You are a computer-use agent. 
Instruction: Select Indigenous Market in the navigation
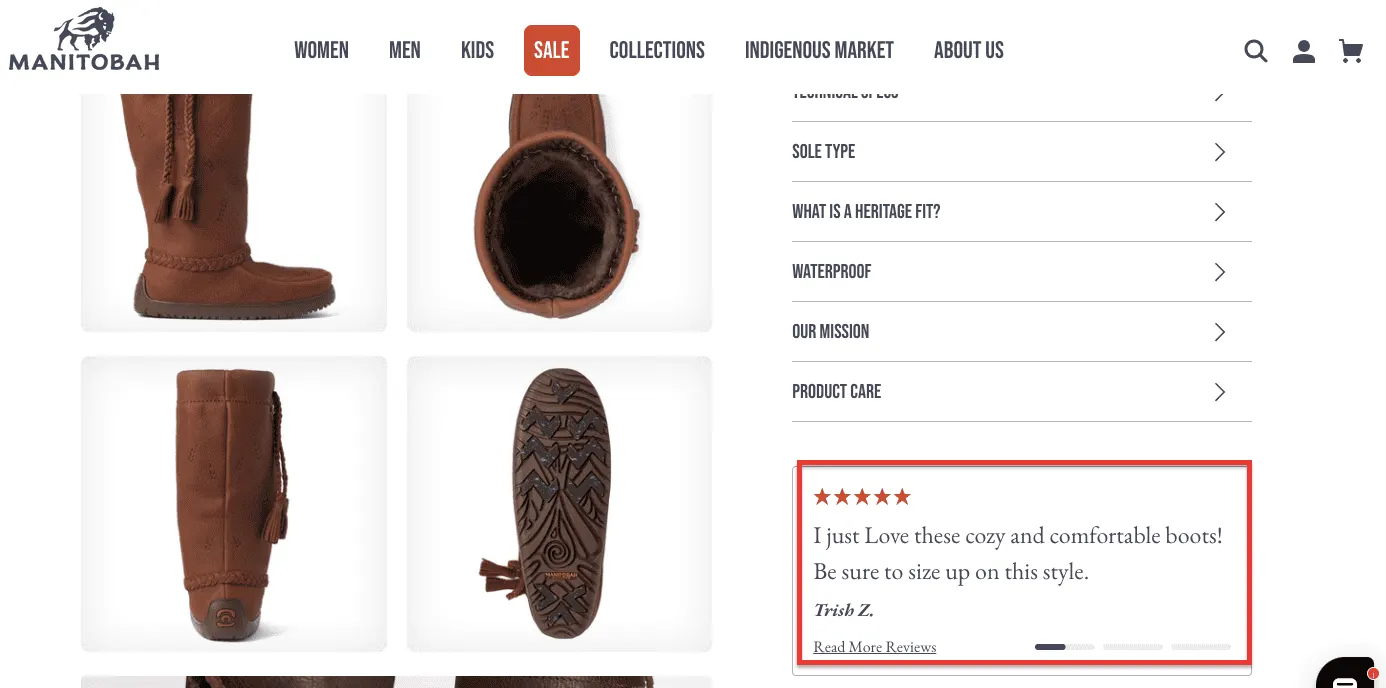click(x=819, y=50)
